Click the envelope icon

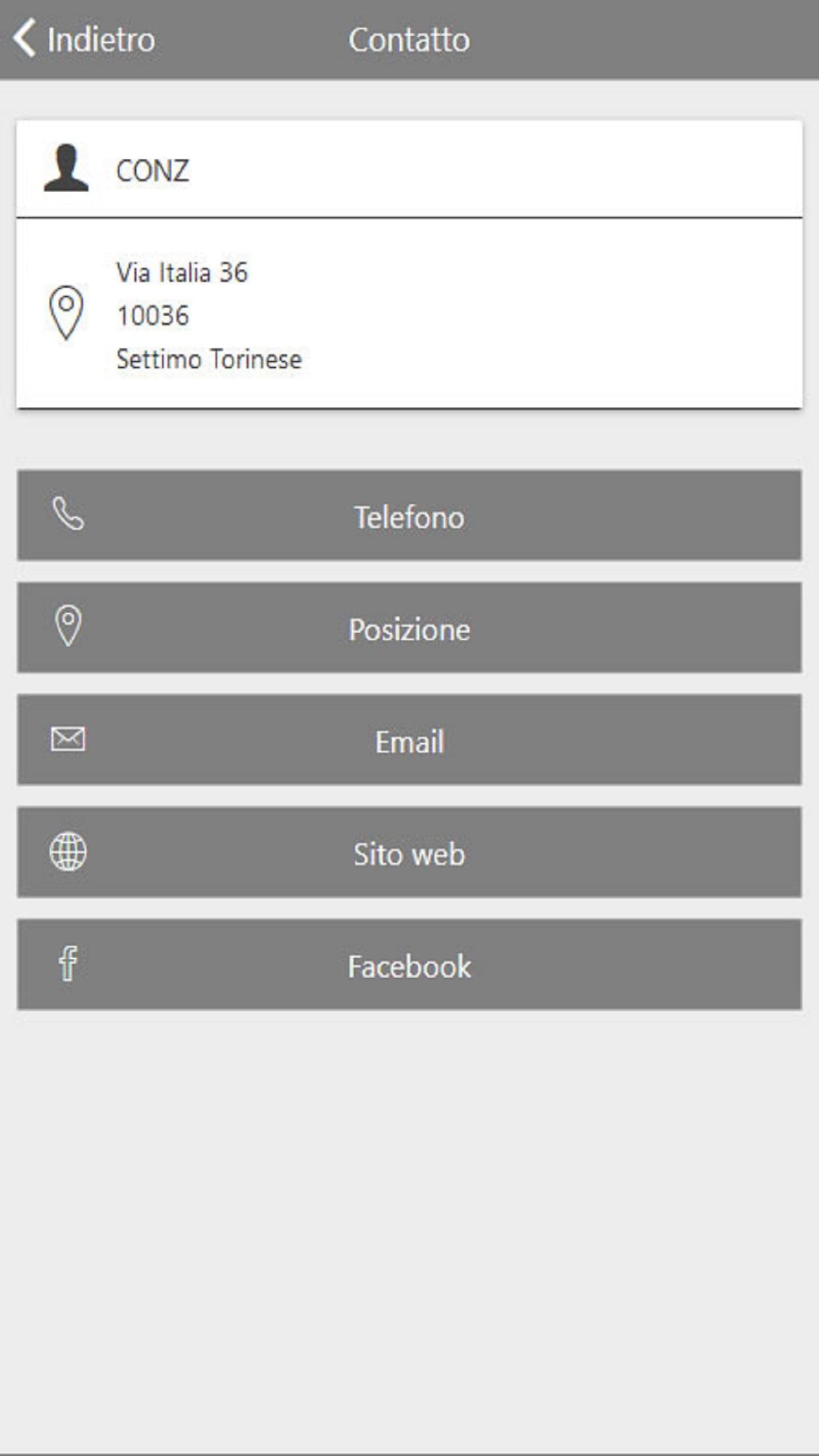point(68,739)
